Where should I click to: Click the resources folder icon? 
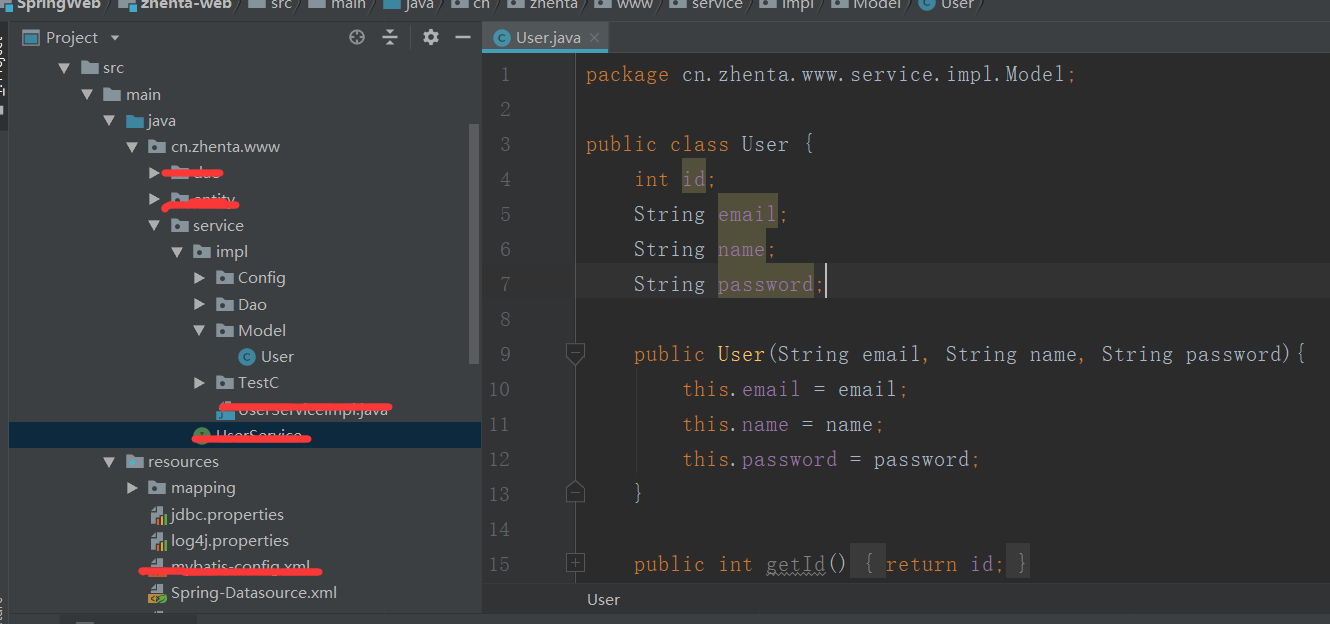pos(135,462)
